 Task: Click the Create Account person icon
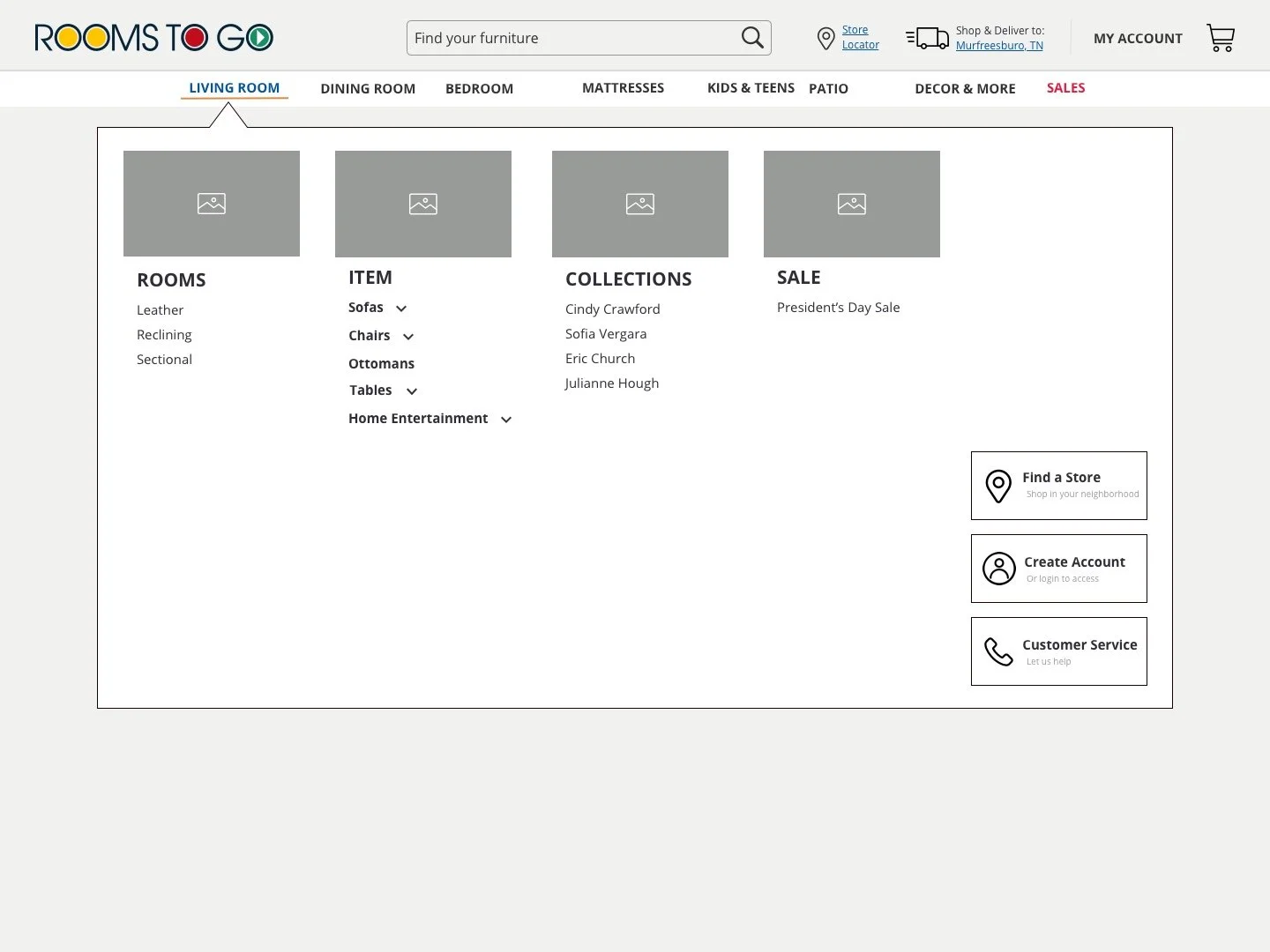pyautogui.click(x=999, y=569)
